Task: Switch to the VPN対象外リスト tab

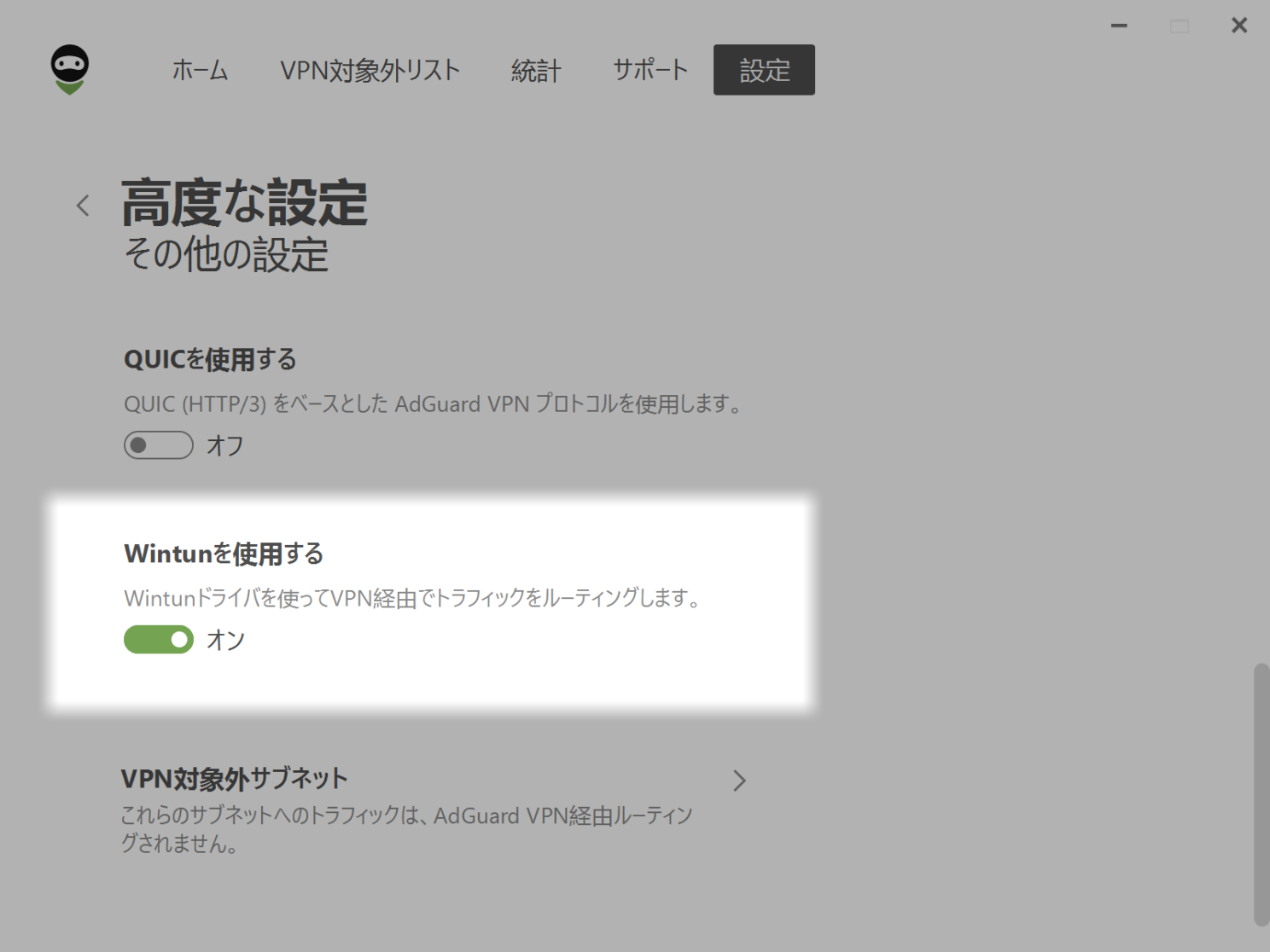Action: click(370, 70)
